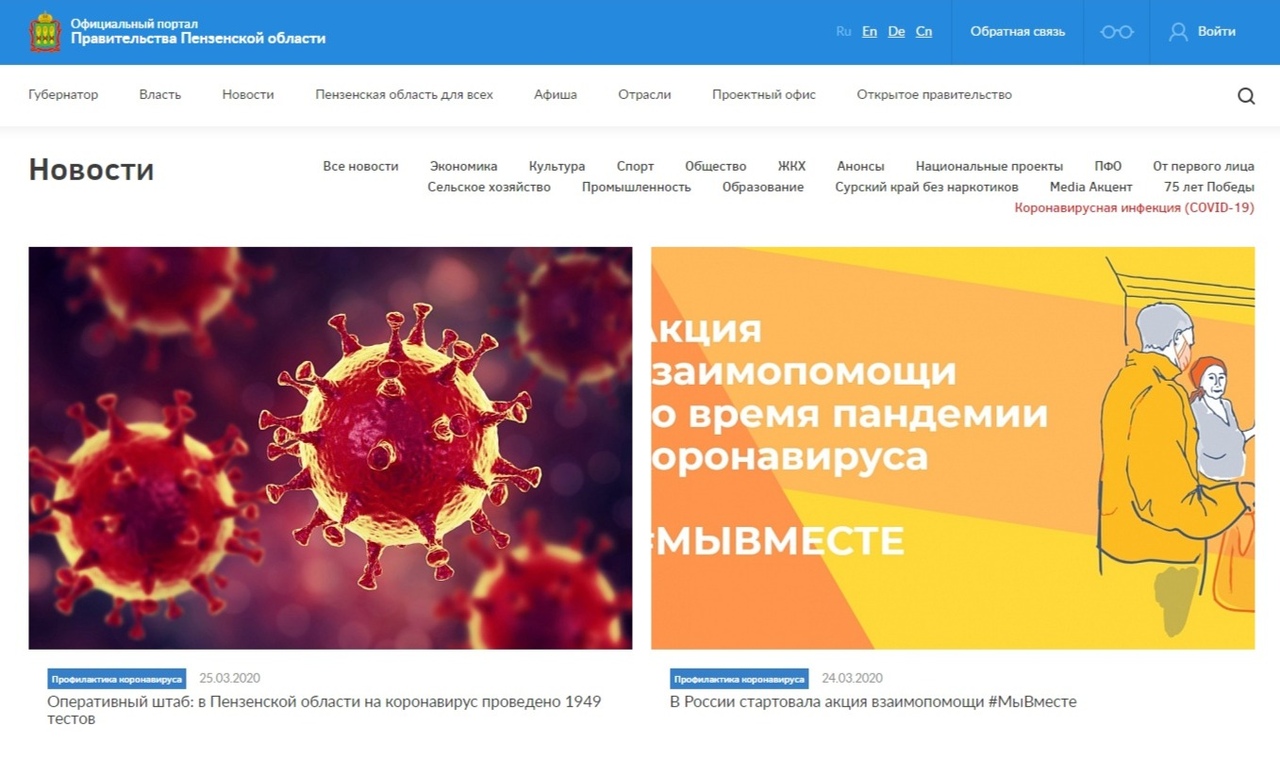The image size is (1280, 759).
Task: Open the Новости menu item
Action: pyautogui.click(x=248, y=95)
